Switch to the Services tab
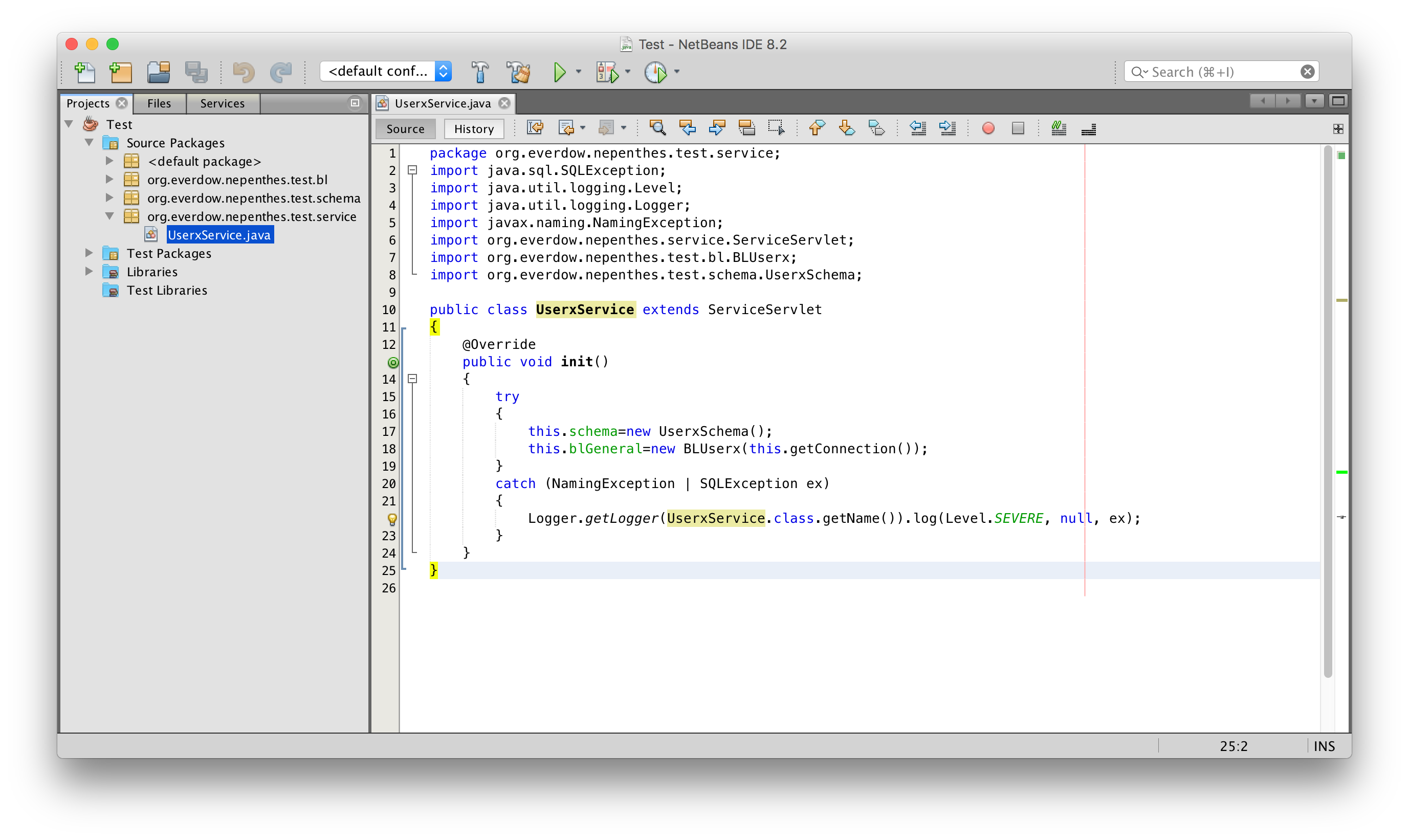 pos(223,103)
